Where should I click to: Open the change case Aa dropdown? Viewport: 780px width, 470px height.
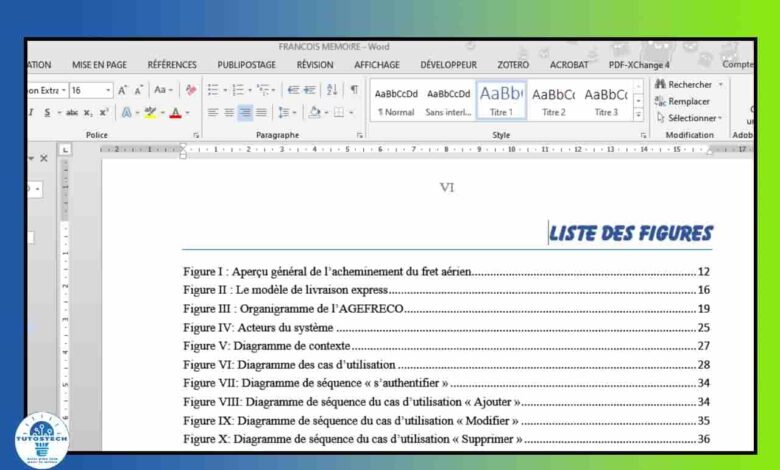[163, 90]
